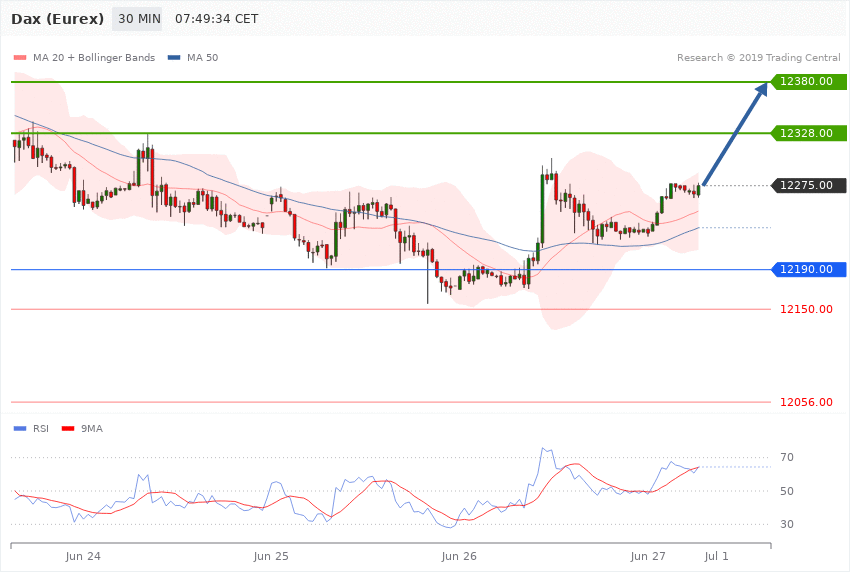Click the 30 MIN timeframe label
850x576 pixels.
139,19
